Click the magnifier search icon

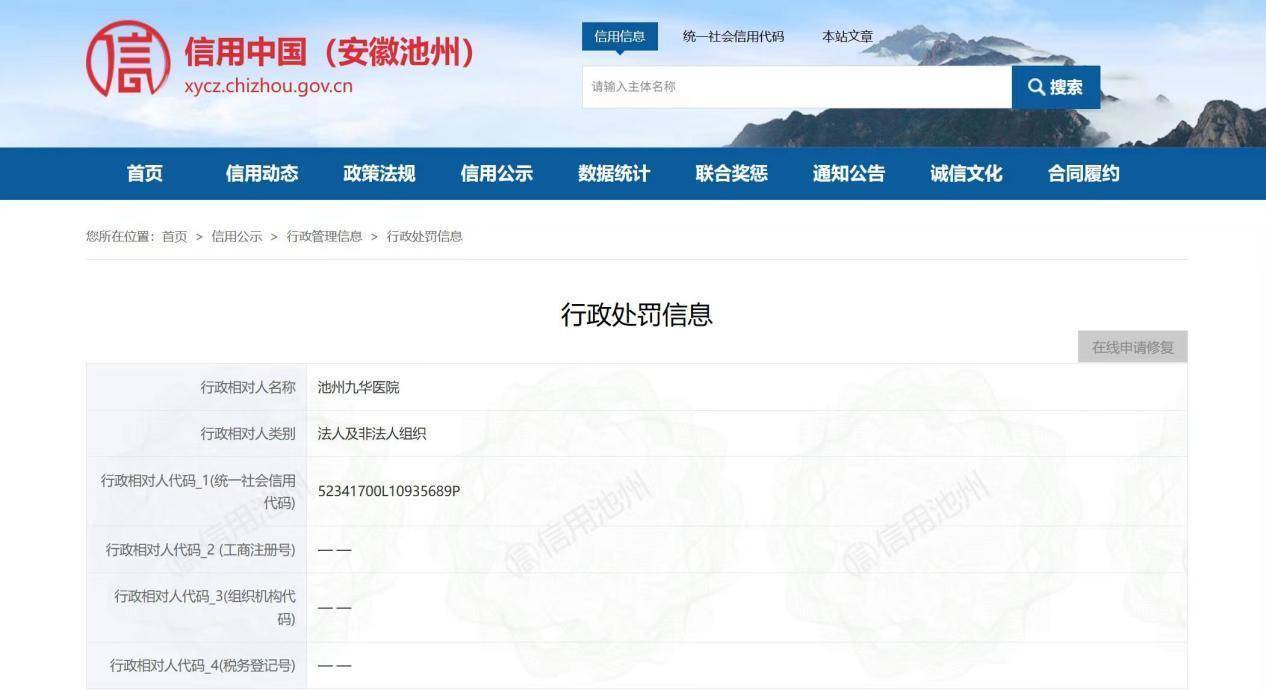[1036, 87]
